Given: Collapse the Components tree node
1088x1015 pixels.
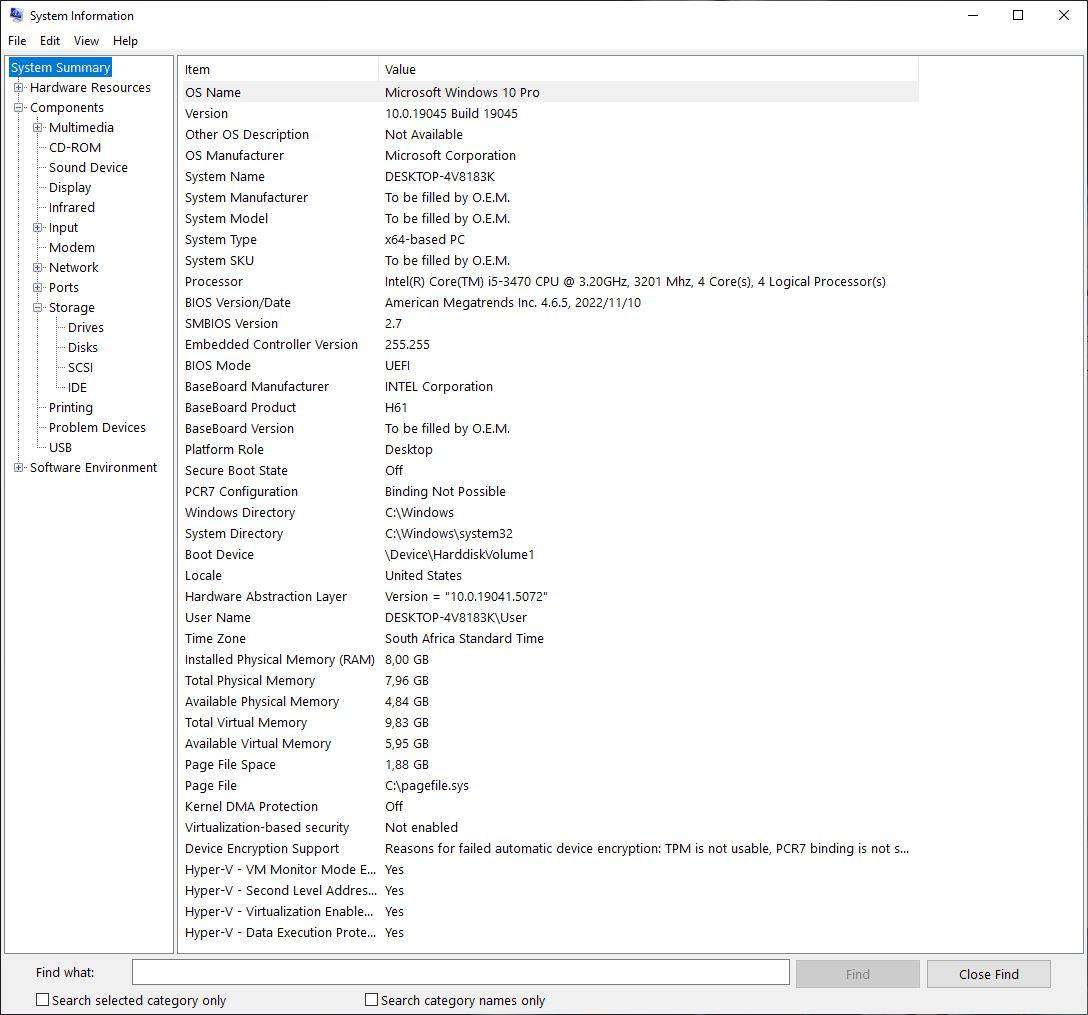Looking at the screenshot, I should click(x=18, y=107).
